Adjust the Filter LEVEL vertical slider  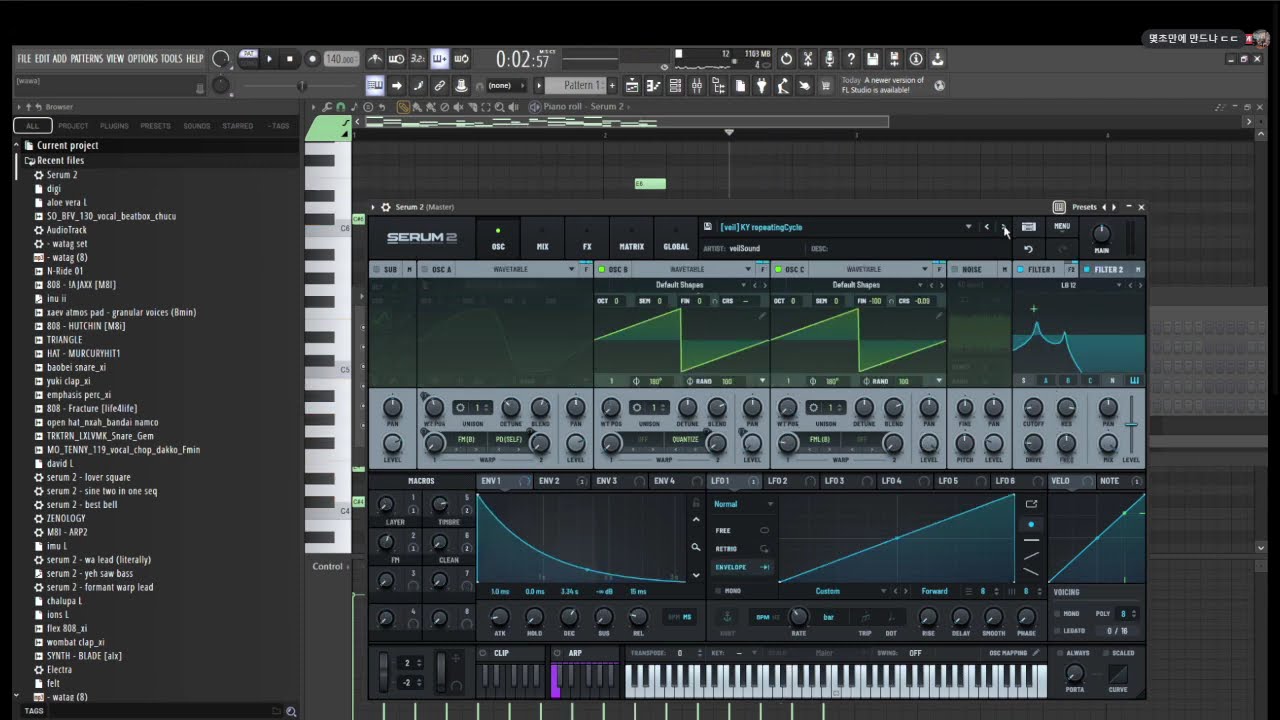[1131, 424]
